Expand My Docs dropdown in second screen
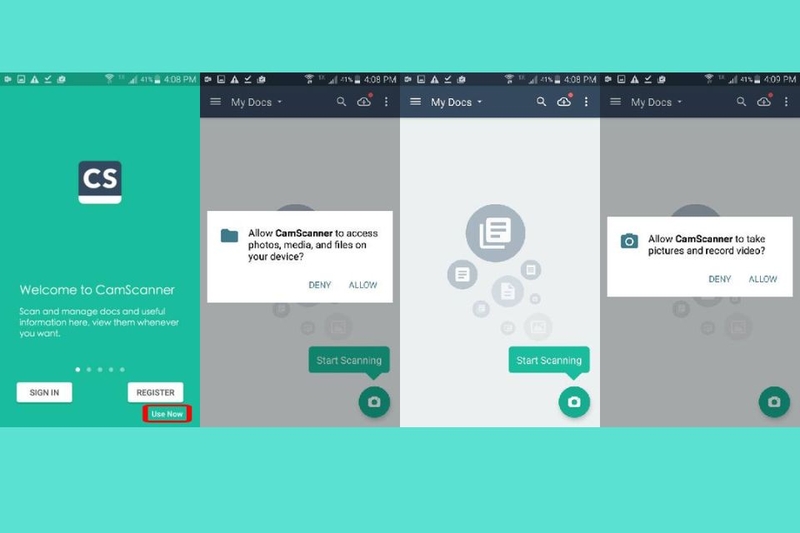The height and width of the screenshot is (533, 800). pos(256,102)
